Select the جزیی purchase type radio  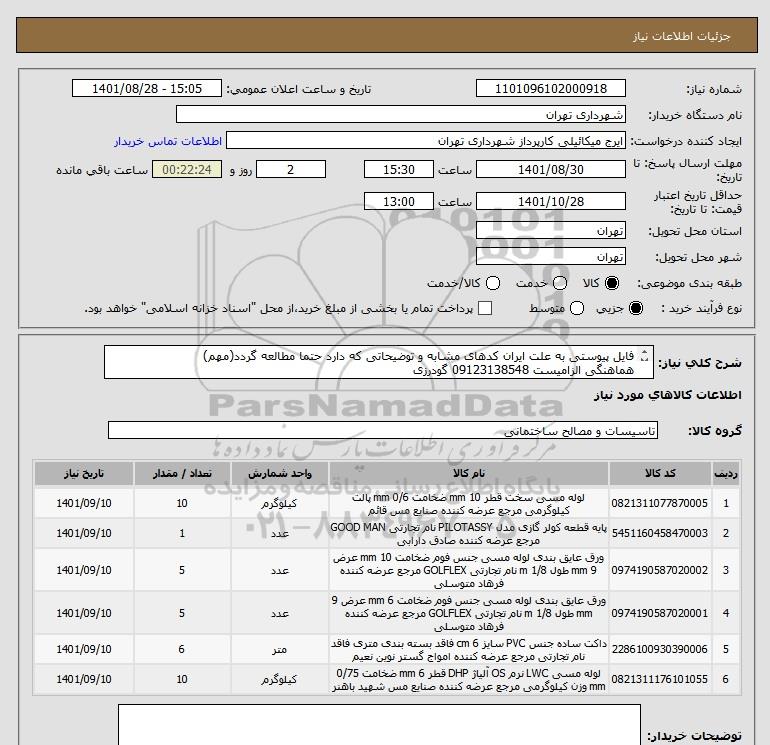click(x=635, y=308)
